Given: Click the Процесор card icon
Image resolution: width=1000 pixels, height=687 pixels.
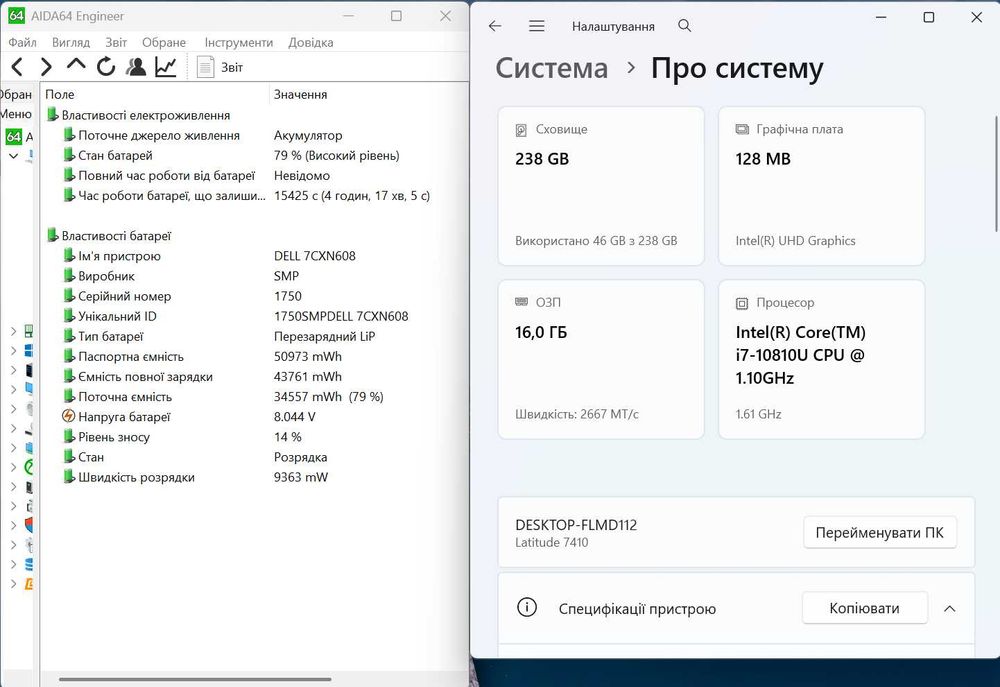Looking at the screenshot, I should tap(742, 303).
